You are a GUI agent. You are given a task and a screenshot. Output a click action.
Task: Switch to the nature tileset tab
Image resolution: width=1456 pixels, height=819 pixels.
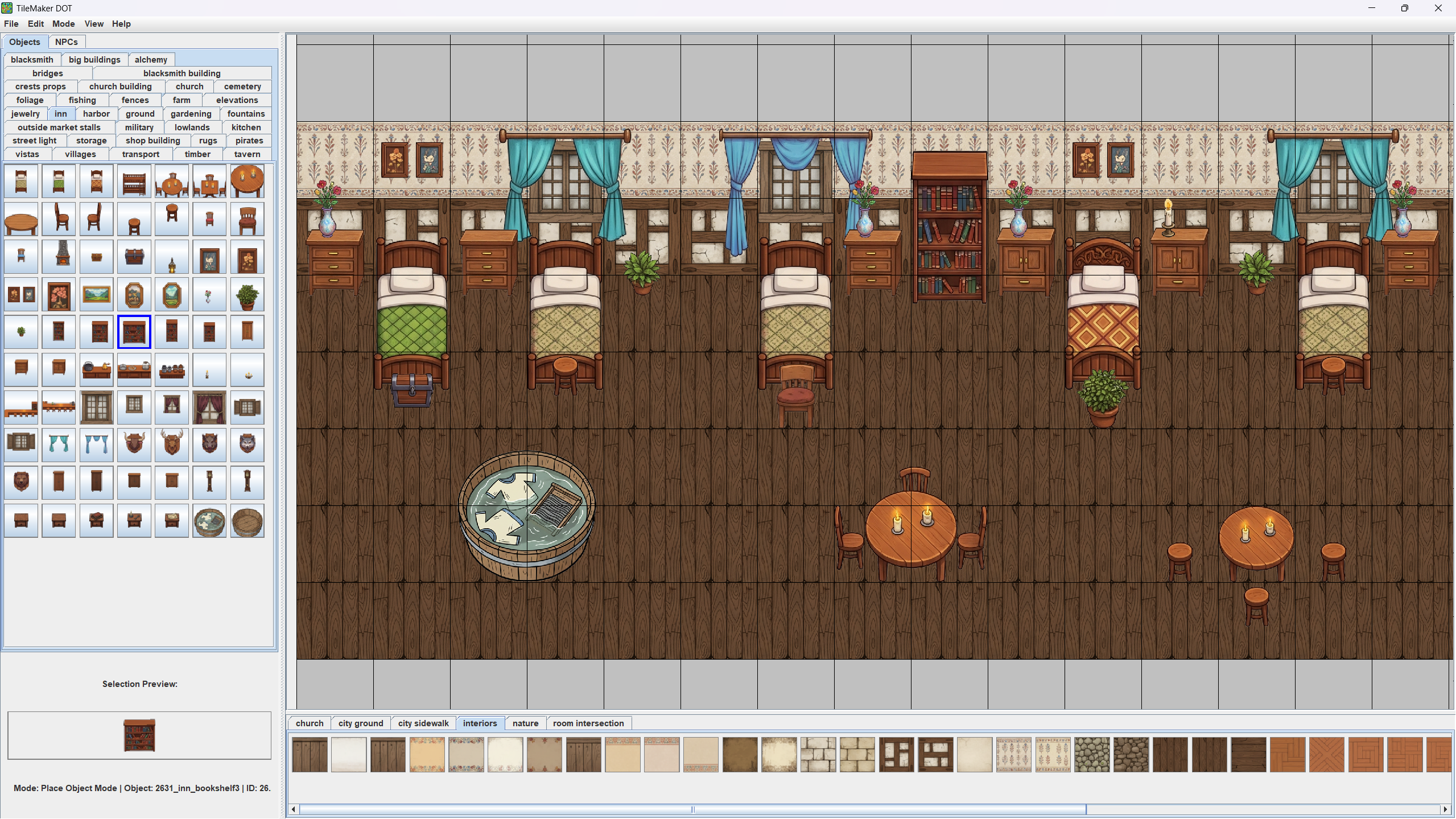[525, 723]
